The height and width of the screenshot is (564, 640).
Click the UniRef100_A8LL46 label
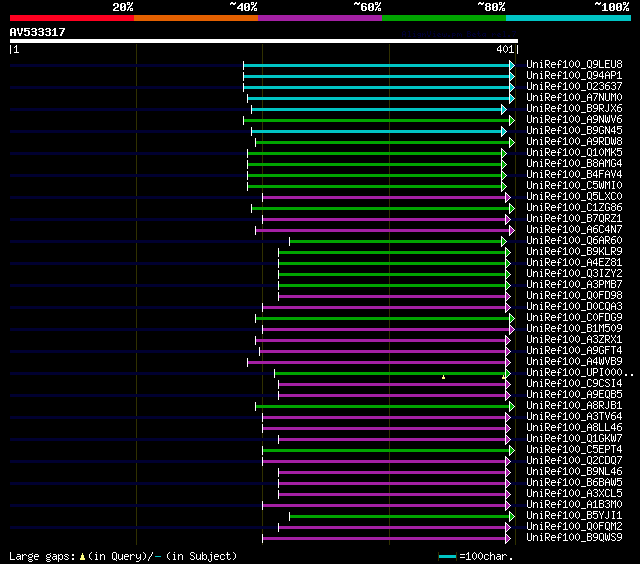(x=574, y=428)
